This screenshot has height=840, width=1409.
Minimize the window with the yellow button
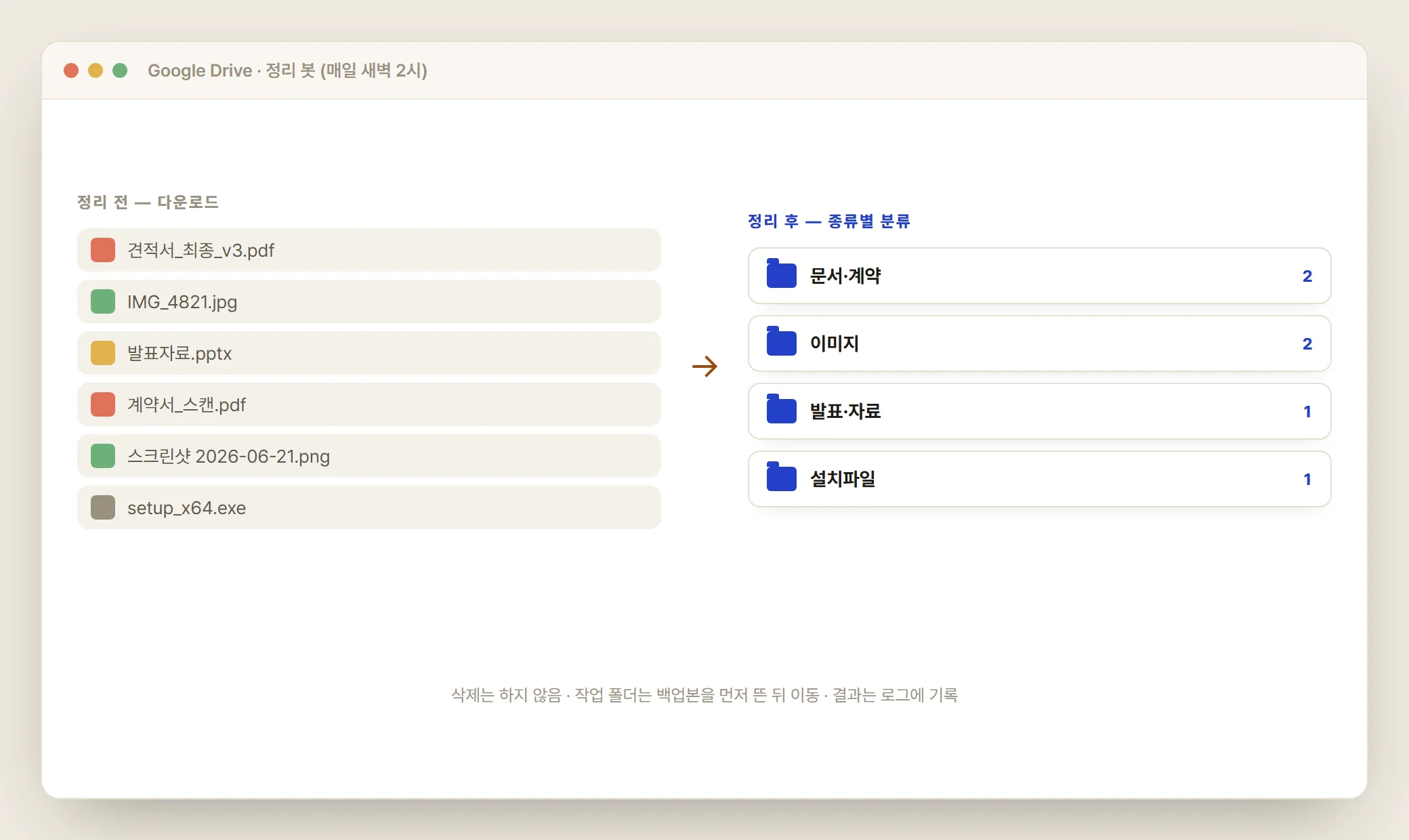[96, 70]
